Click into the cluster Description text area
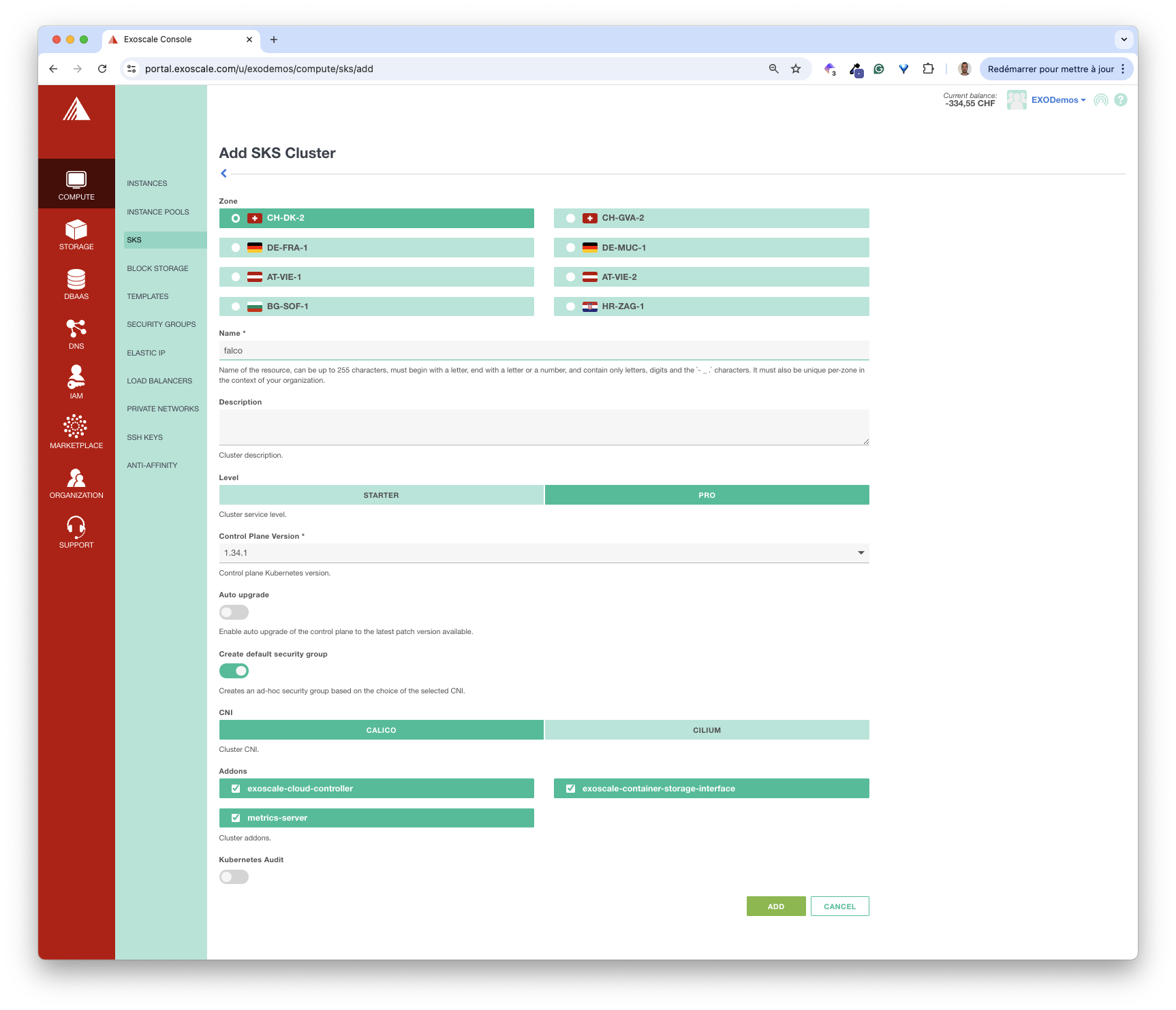The image size is (1176, 1010). click(x=543, y=427)
